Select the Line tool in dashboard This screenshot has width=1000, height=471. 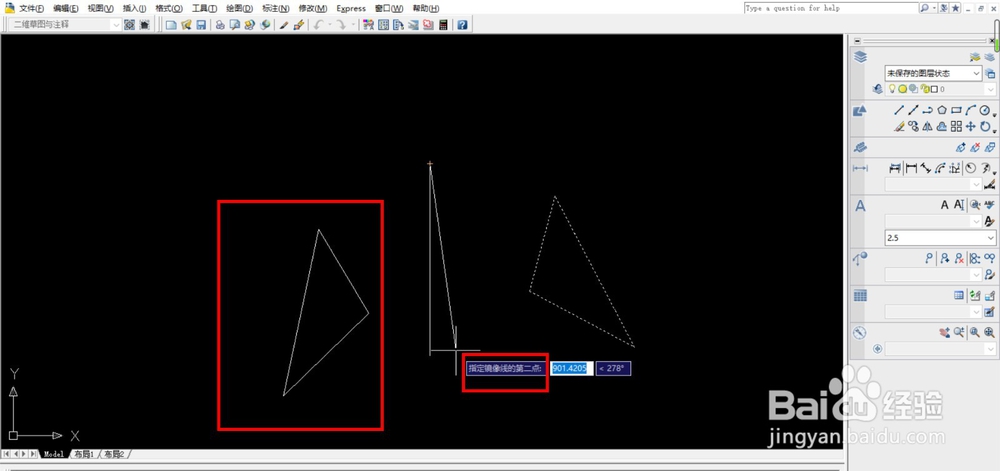tap(899, 110)
